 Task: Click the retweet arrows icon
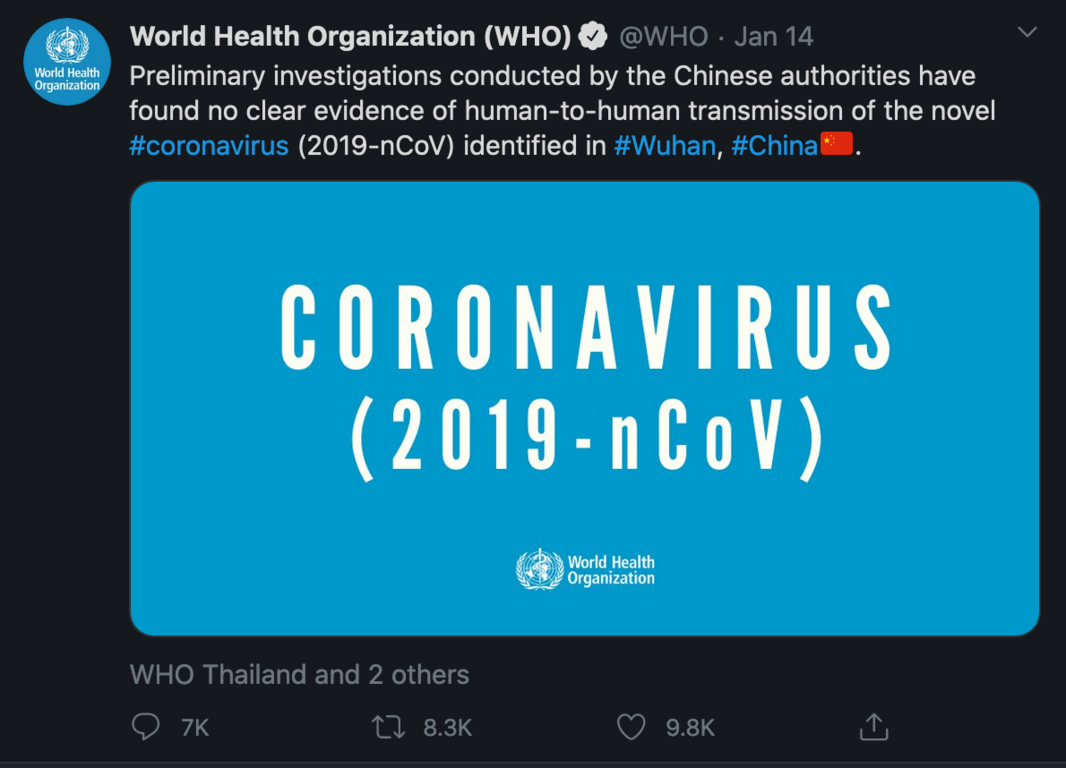click(388, 727)
